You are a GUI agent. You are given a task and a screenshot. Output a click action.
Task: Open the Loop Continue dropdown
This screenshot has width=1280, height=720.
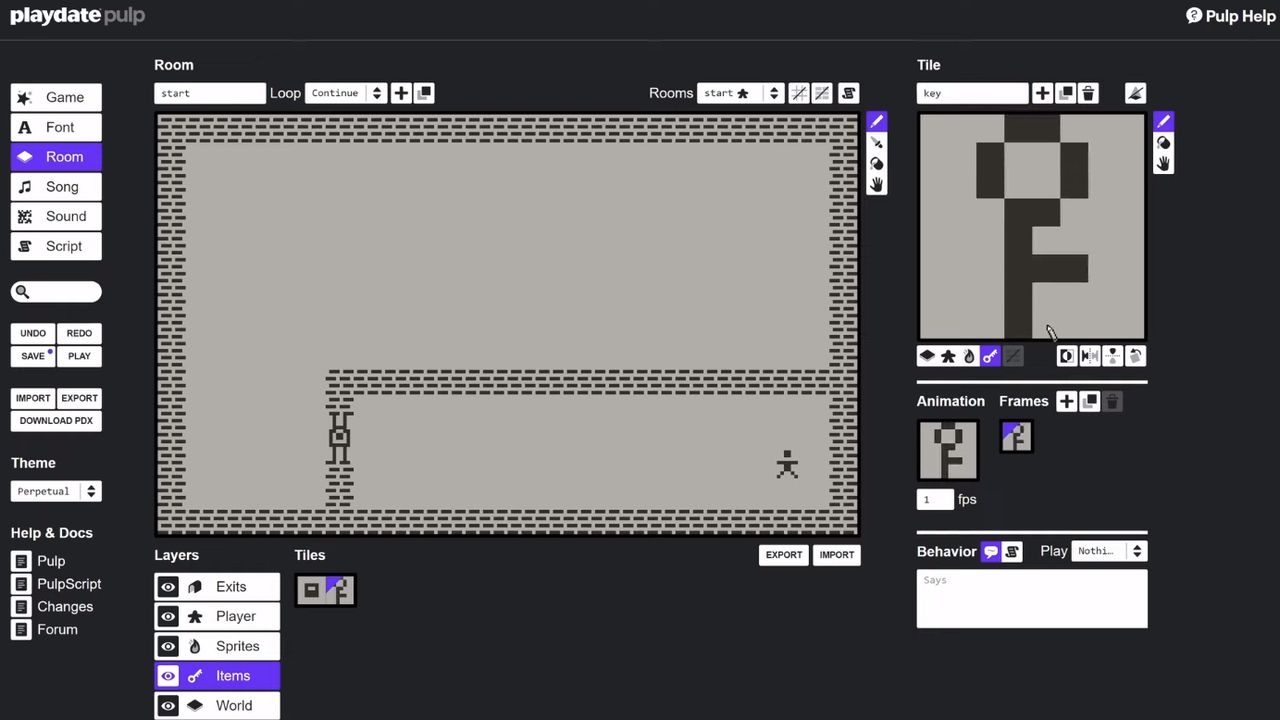(x=346, y=93)
